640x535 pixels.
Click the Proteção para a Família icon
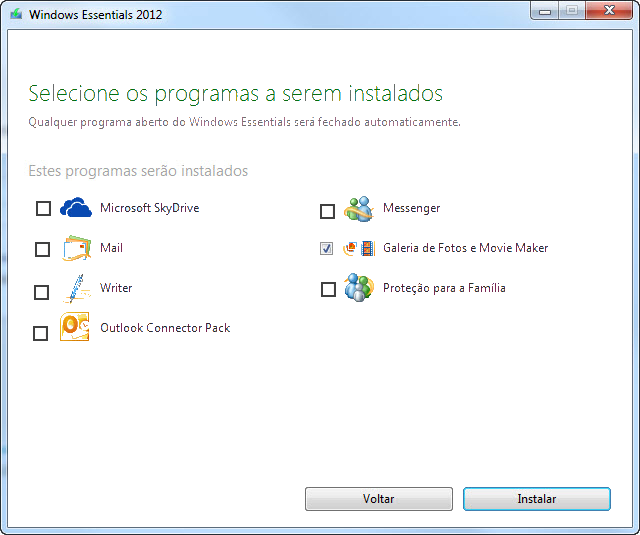tap(359, 288)
